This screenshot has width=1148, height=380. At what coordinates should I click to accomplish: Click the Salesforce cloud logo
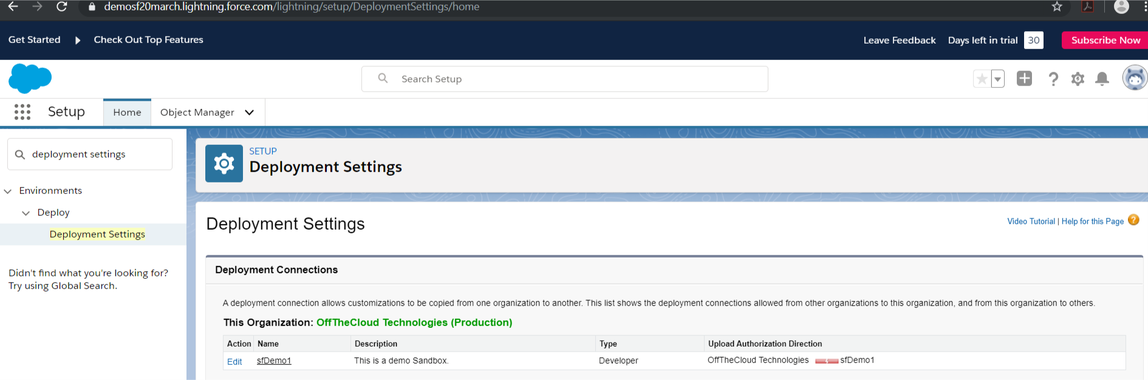30,78
